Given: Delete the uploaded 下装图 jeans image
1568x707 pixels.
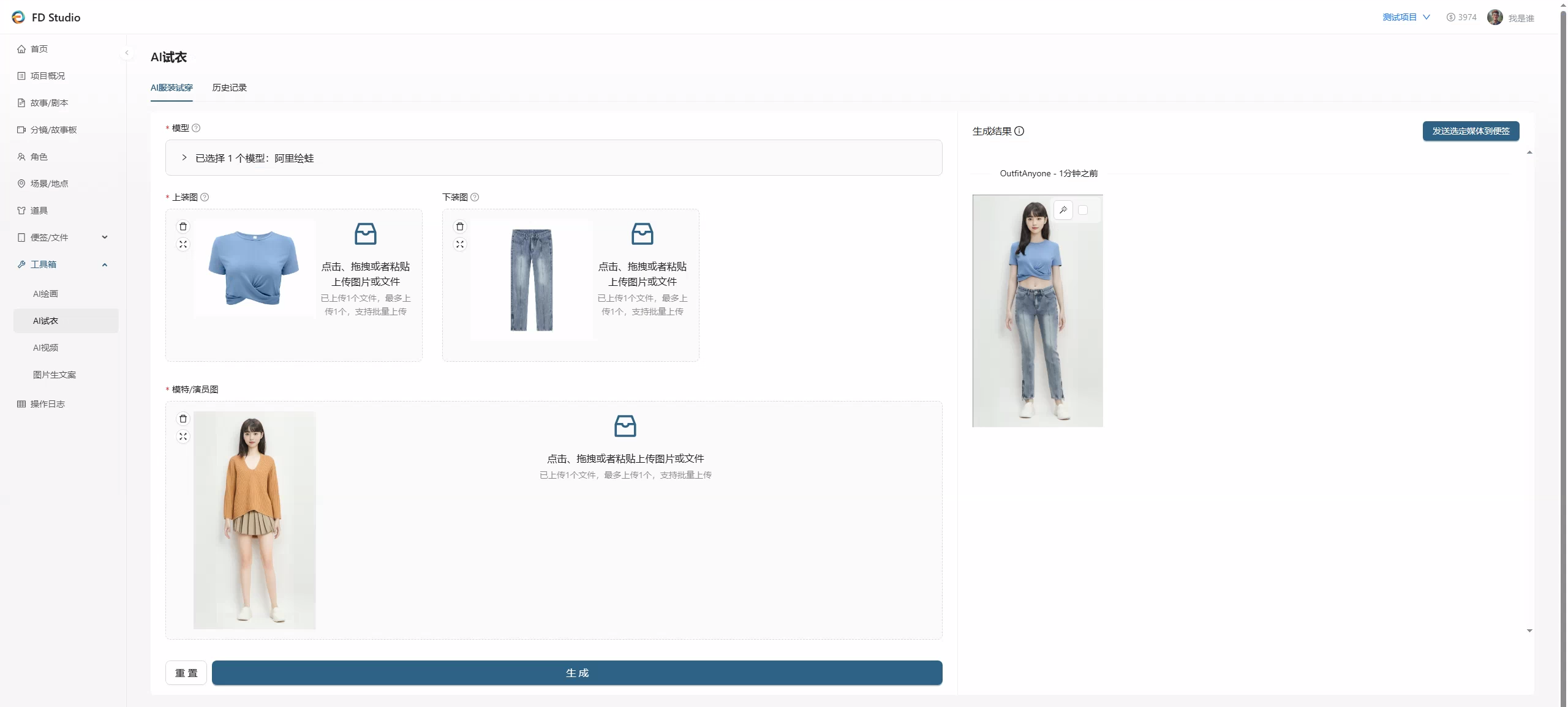Looking at the screenshot, I should pos(460,226).
